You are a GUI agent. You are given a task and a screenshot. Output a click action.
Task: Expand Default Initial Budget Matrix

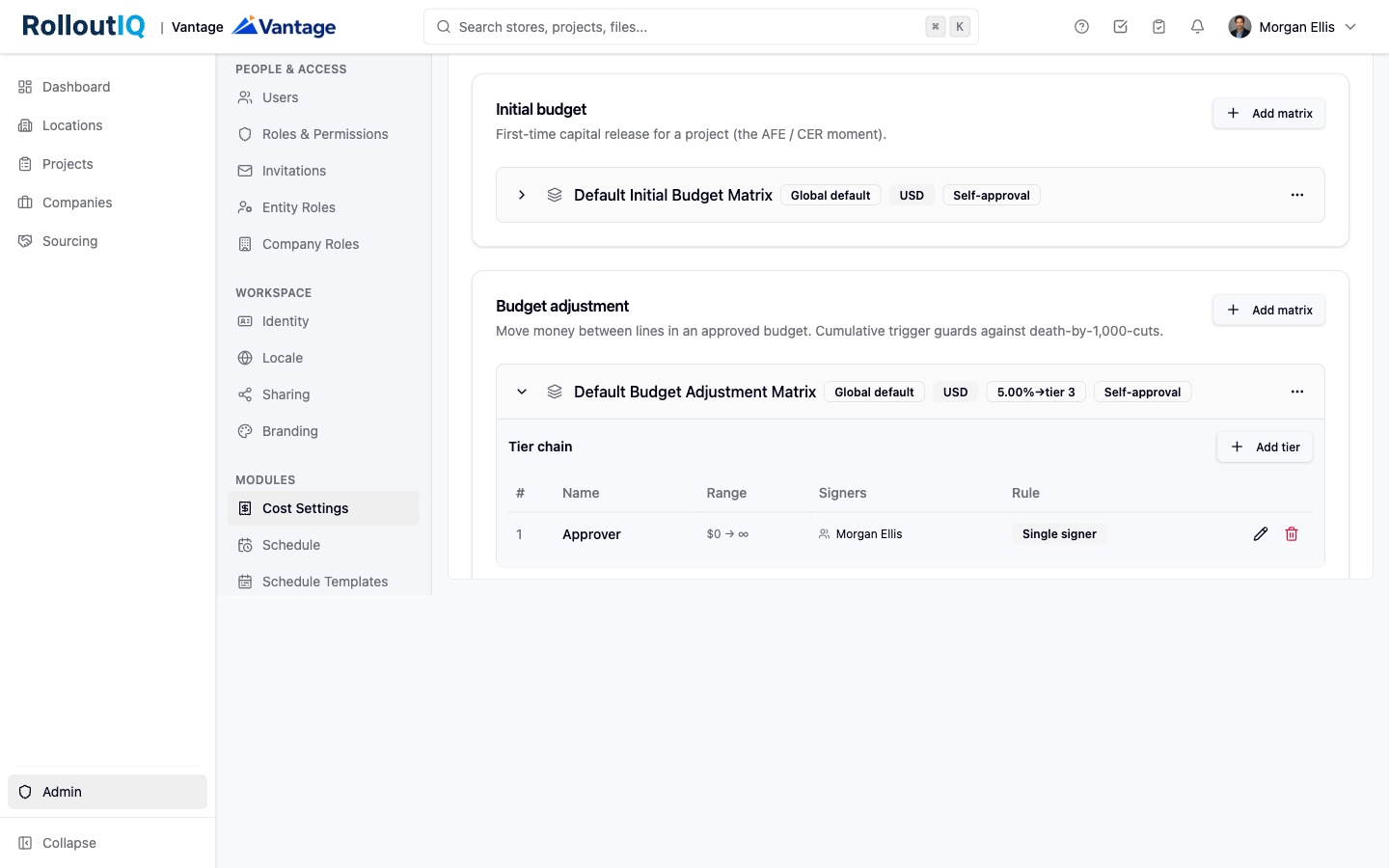[x=522, y=195]
